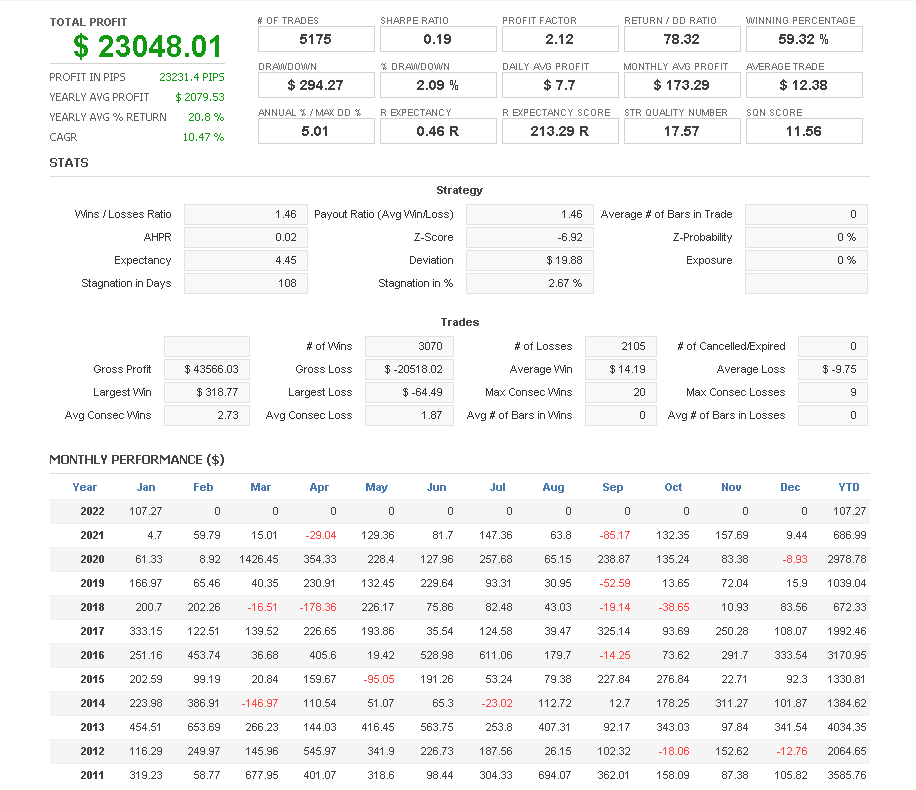Select SQN Score value 11.56
The image size is (916, 790).
(x=804, y=131)
